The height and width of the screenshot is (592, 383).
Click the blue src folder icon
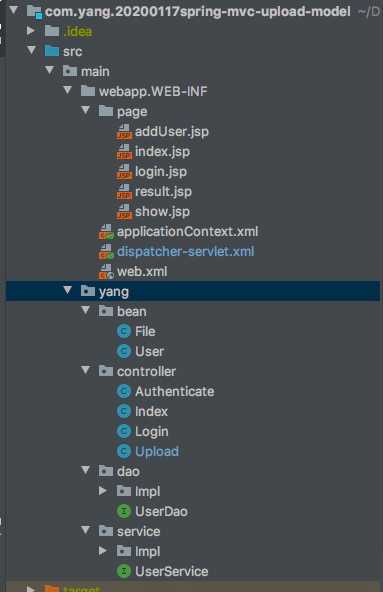[52, 51]
